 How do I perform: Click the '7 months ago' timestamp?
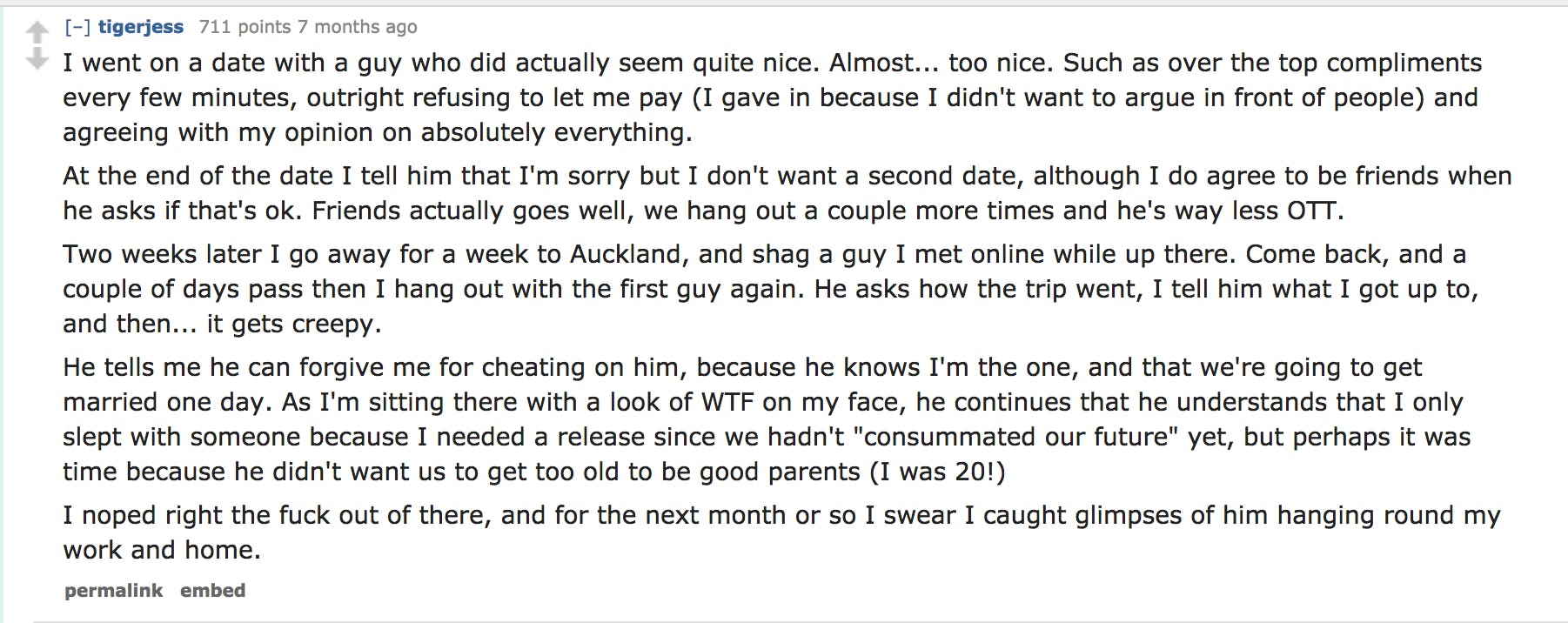(358, 27)
